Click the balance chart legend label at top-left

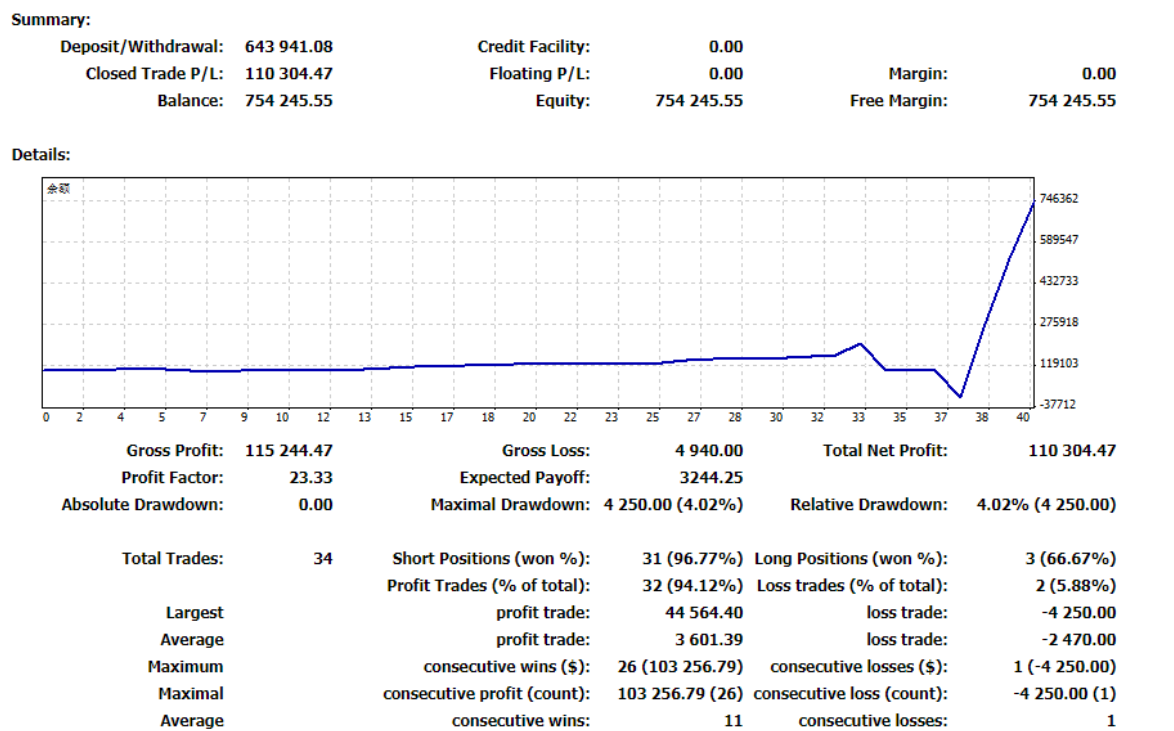tap(58, 188)
